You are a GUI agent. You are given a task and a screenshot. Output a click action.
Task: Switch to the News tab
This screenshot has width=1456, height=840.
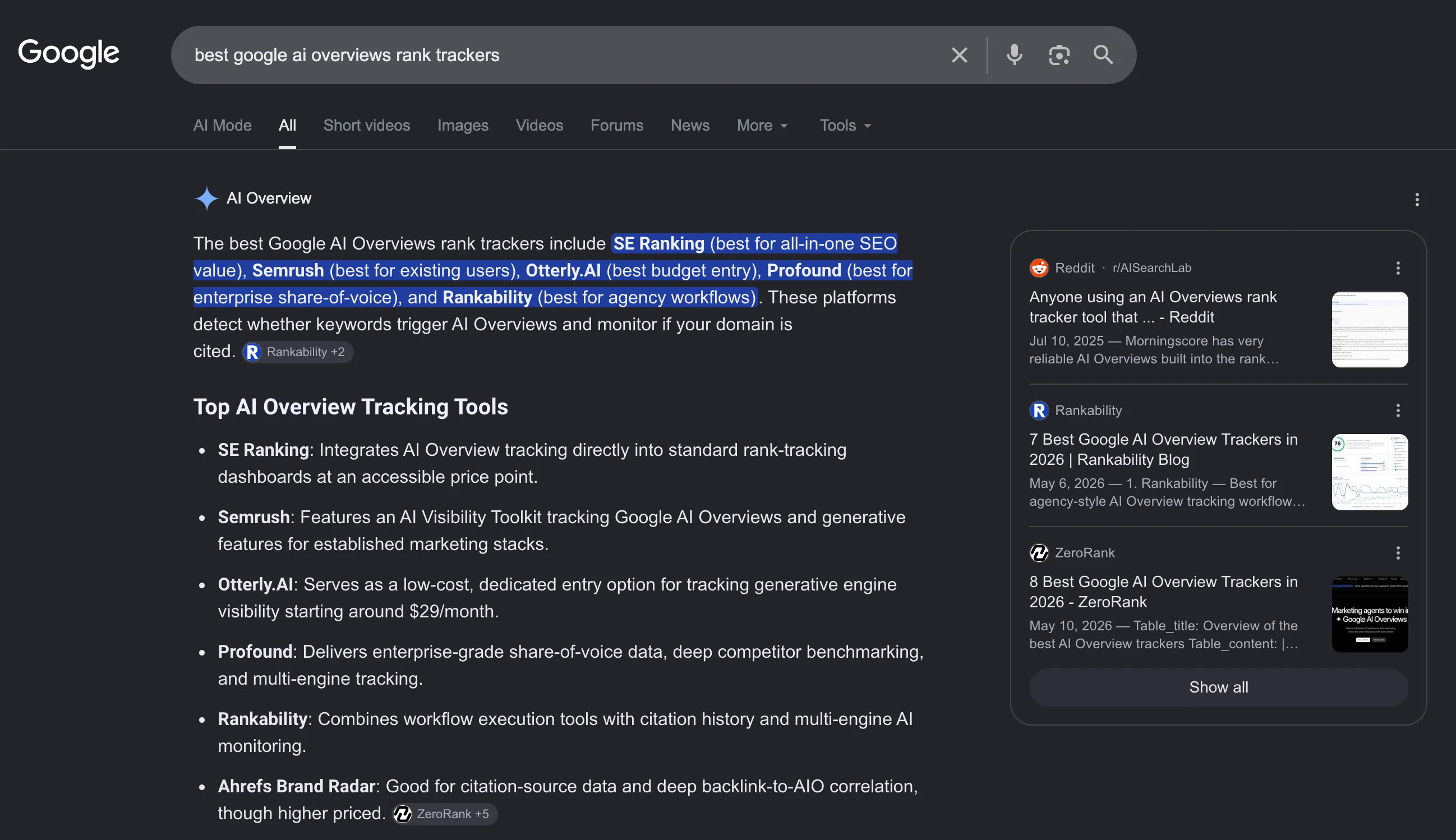click(690, 125)
